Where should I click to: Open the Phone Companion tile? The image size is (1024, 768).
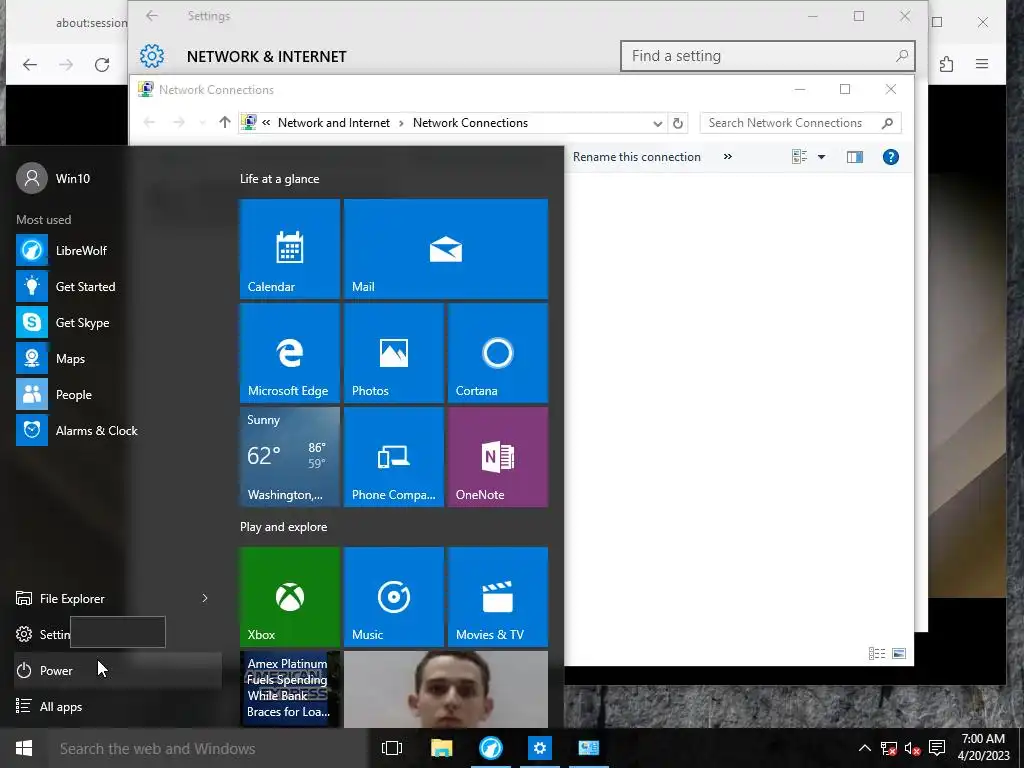(x=394, y=456)
